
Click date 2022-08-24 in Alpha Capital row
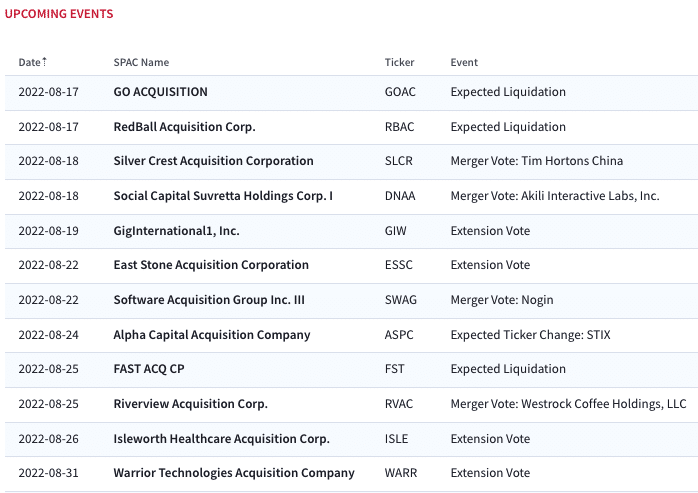49,335
